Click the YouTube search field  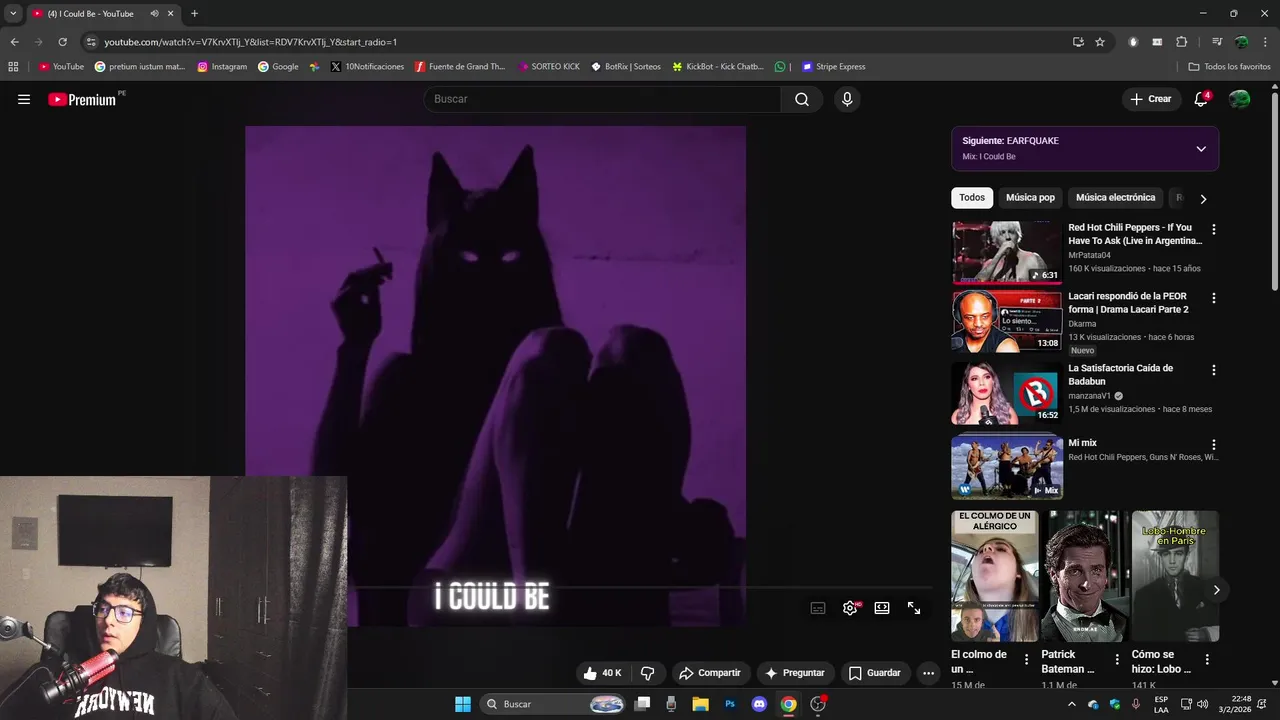coord(603,99)
